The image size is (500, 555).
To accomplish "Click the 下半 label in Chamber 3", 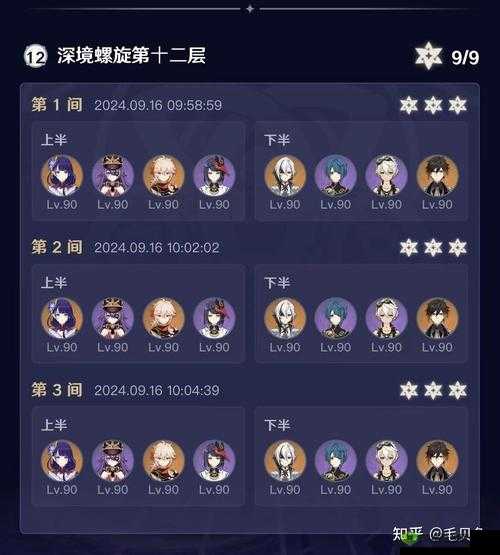I will tap(277, 425).
